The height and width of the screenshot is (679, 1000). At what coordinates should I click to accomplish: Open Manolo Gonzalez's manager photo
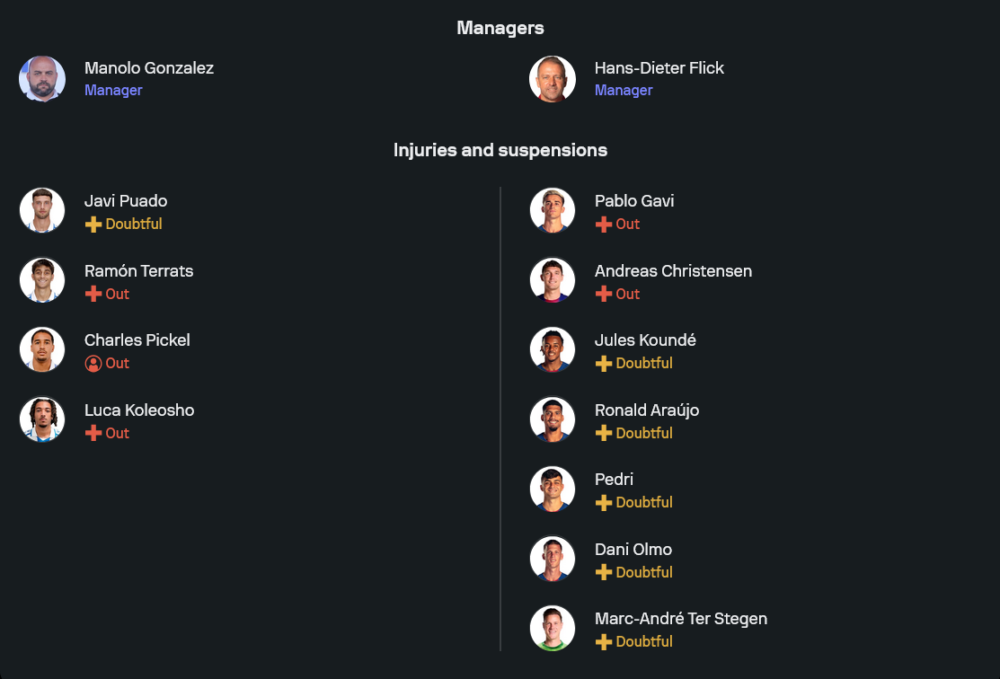click(x=42, y=79)
